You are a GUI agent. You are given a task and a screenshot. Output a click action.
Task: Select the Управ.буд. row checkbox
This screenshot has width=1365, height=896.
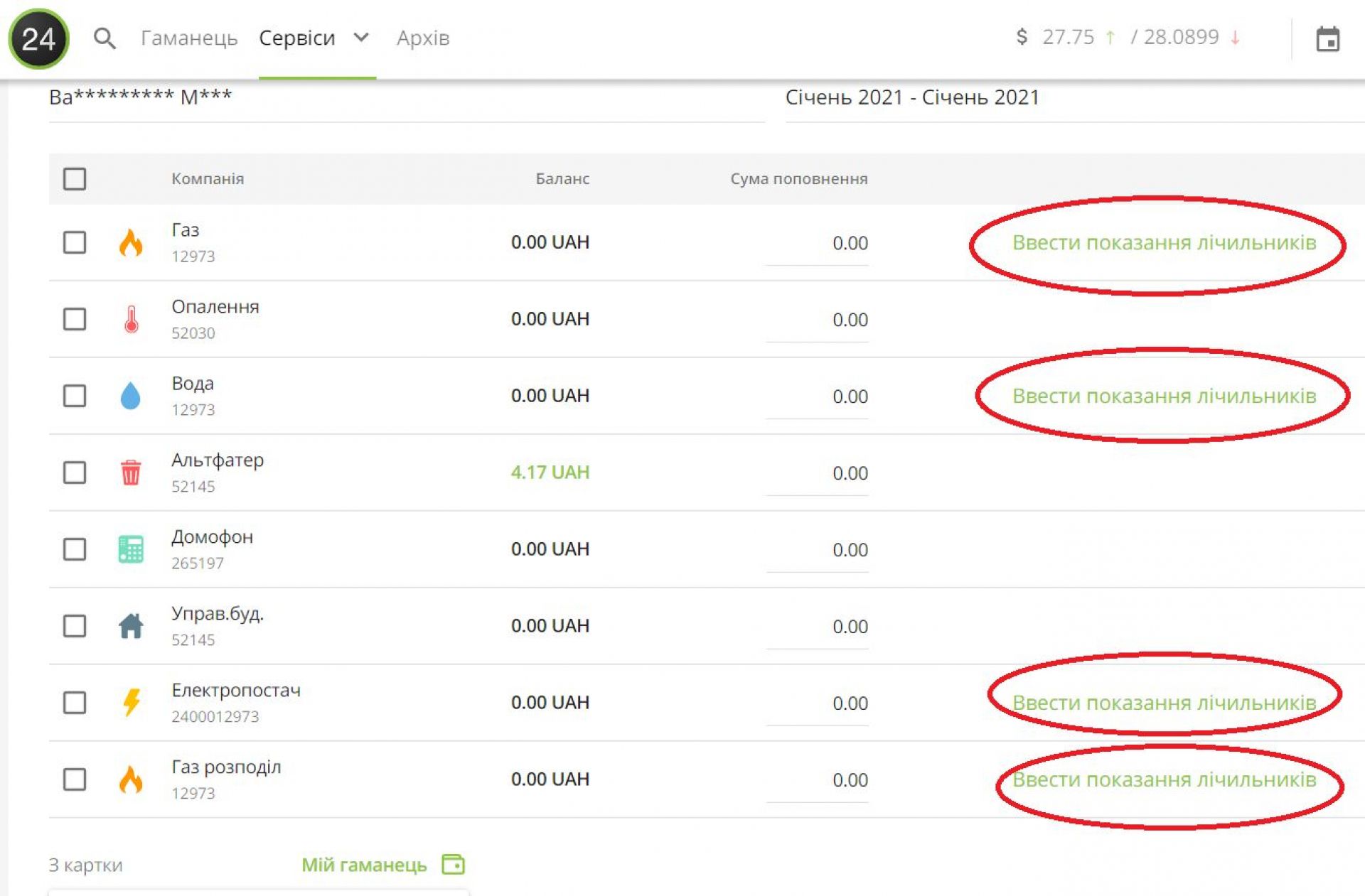tap(75, 626)
